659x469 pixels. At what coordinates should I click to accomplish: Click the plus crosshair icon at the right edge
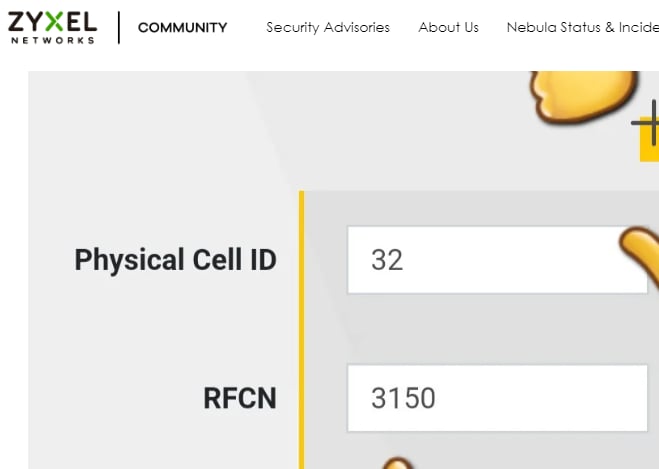[x=647, y=122]
